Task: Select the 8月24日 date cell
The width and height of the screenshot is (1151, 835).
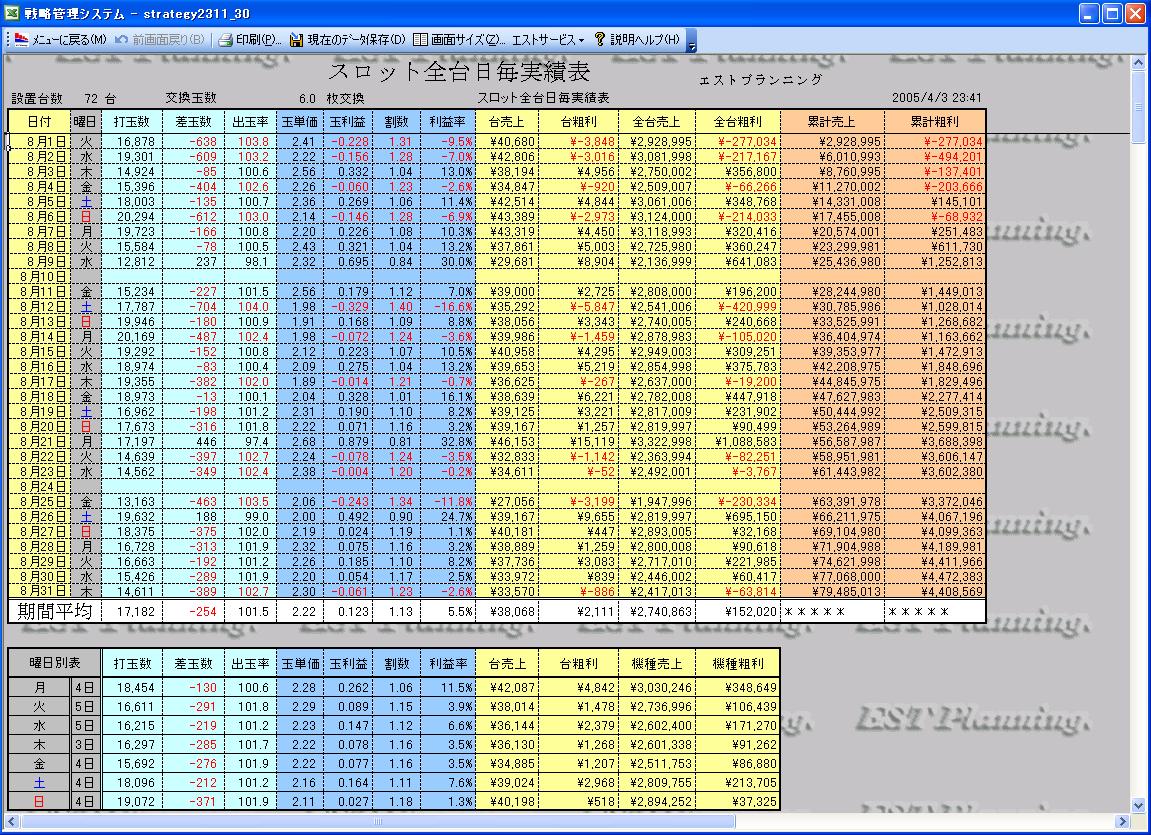Action: coord(40,486)
